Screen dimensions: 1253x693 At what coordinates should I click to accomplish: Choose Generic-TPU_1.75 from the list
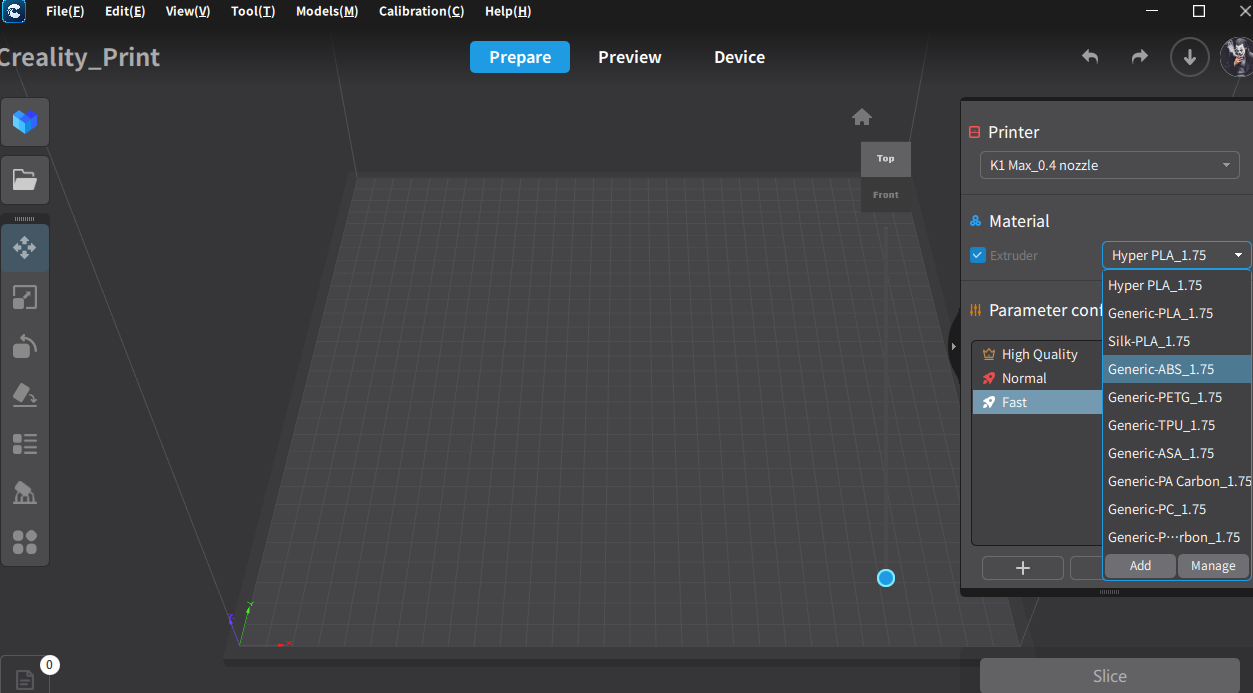pyautogui.click(x=1177, y=425)
